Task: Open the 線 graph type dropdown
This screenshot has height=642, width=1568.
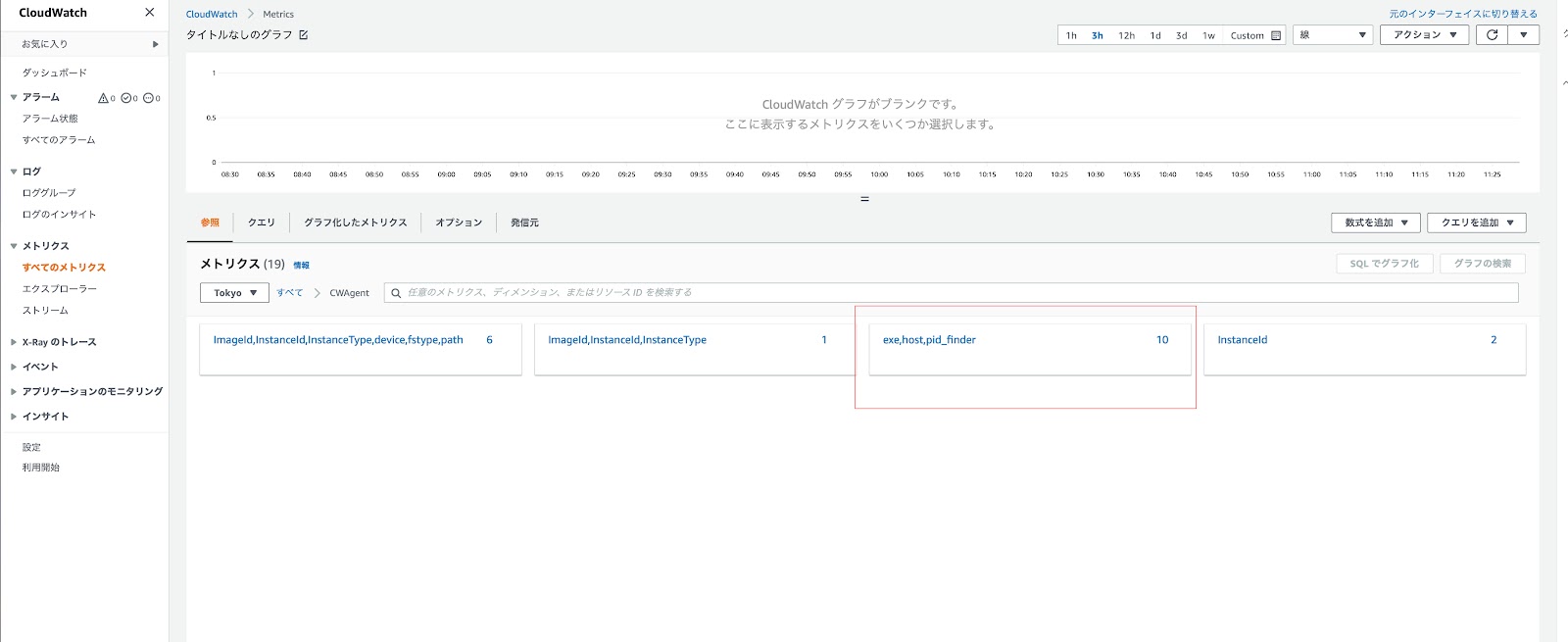Action: (1333, 35)
